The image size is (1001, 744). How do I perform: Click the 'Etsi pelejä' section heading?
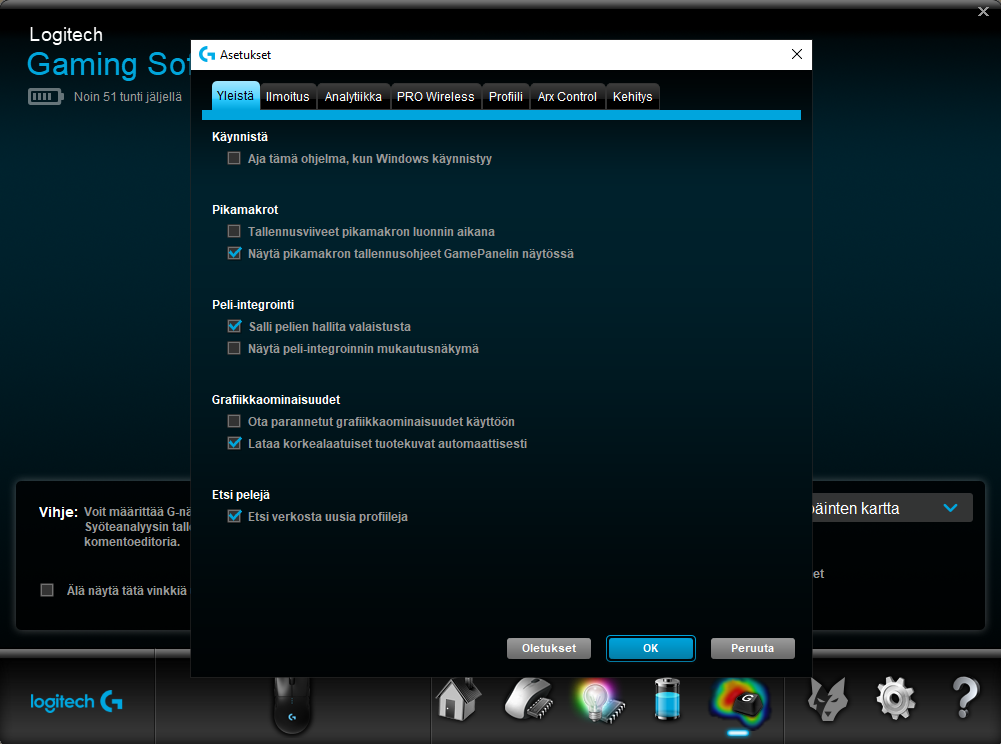(241, 495)
